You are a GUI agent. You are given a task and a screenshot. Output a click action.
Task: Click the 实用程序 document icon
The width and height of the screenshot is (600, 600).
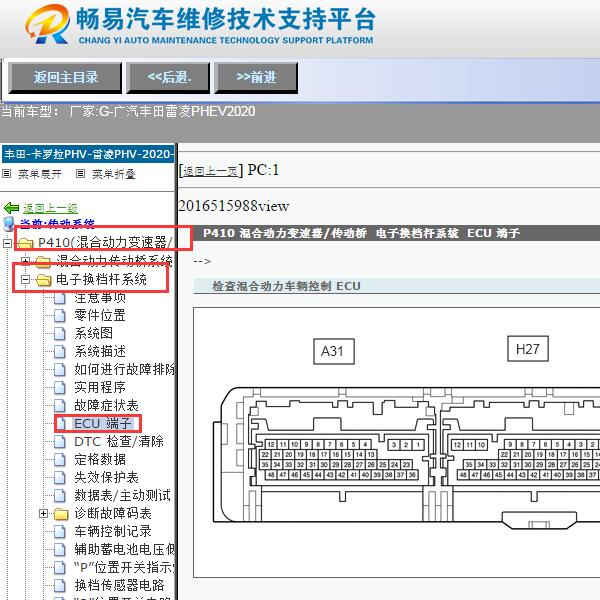click(x=60, y=387)
